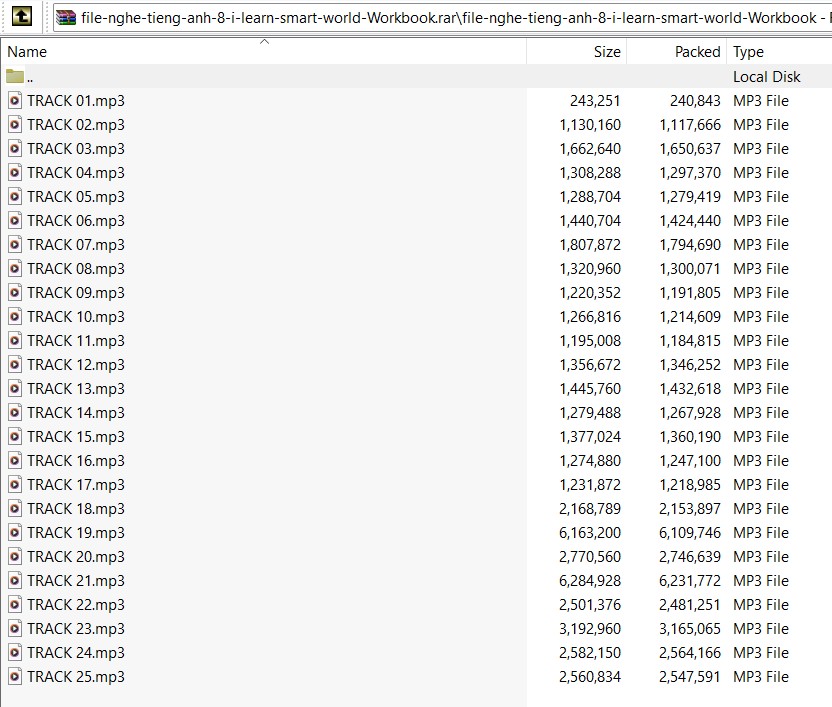This screenshot has width=832, height=707.
Task: Toggle sort direction arrow above Name column
Action: [264, 42]
